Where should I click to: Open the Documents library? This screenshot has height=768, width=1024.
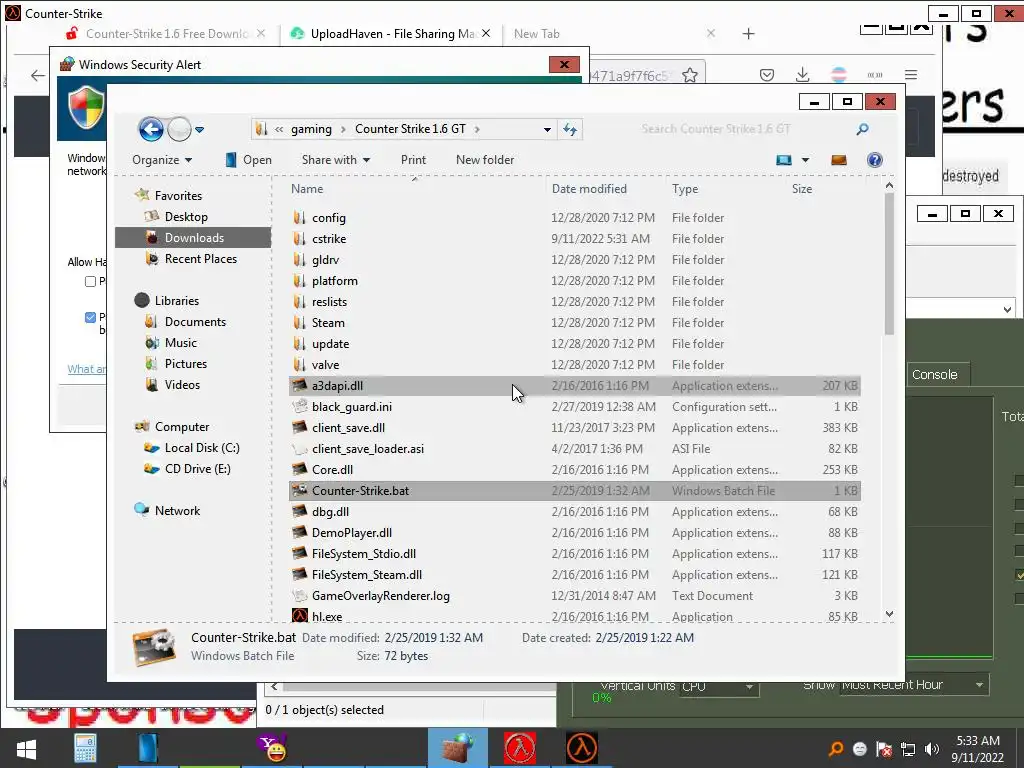click(195, 322)
